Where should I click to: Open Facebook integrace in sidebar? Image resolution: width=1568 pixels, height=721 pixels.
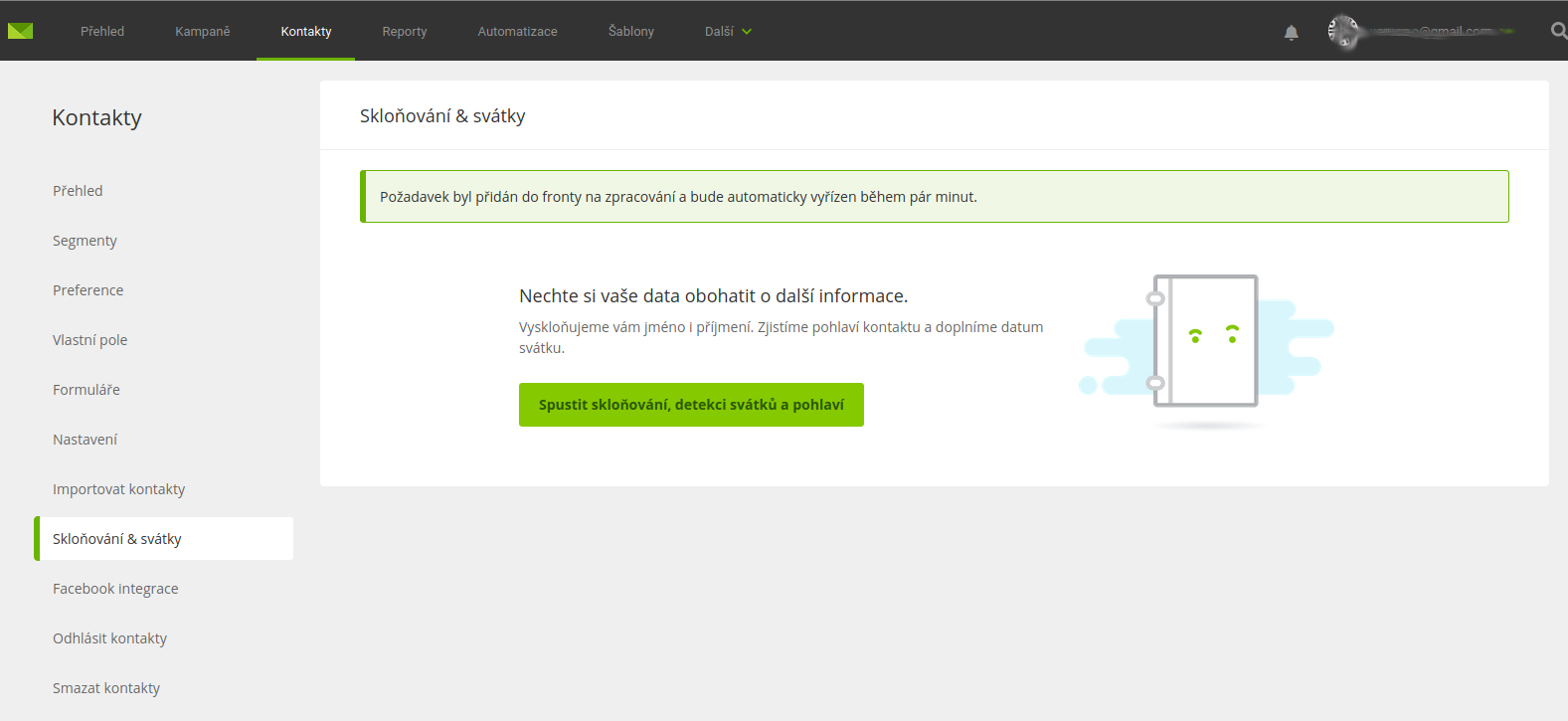(x=115, y=589)
